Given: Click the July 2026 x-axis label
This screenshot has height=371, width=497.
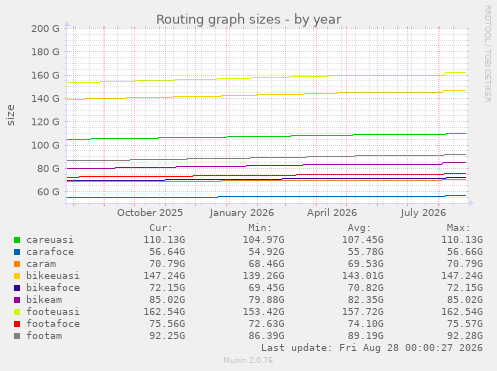Looking at the screenshot, I should pos(423,213).
